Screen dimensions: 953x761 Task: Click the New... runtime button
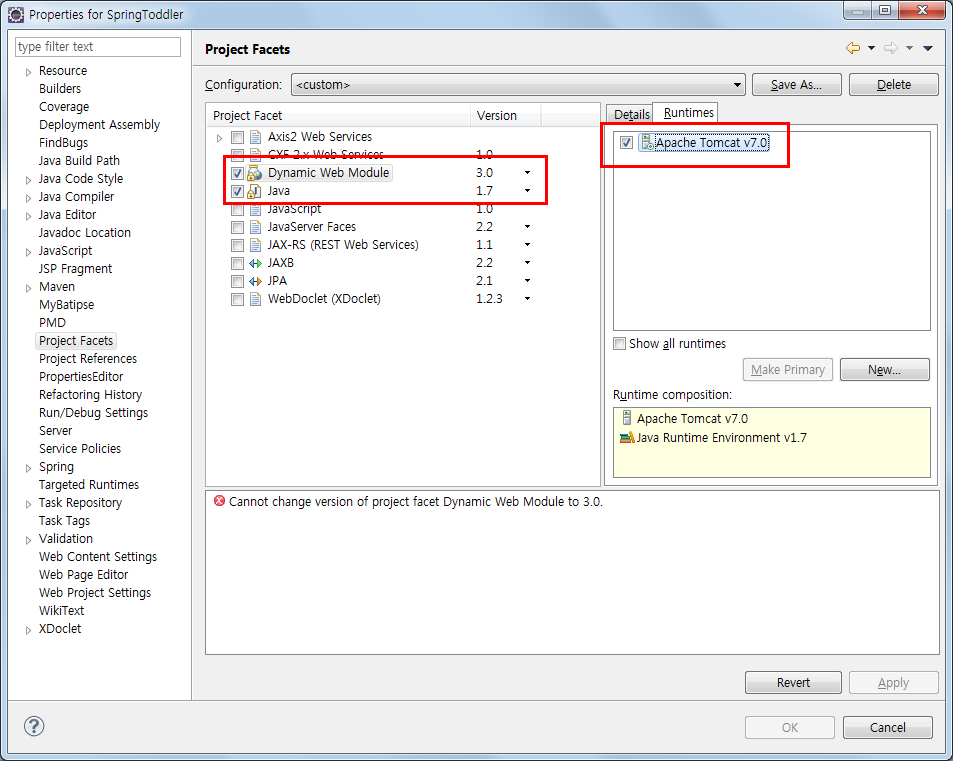point(884,370)
